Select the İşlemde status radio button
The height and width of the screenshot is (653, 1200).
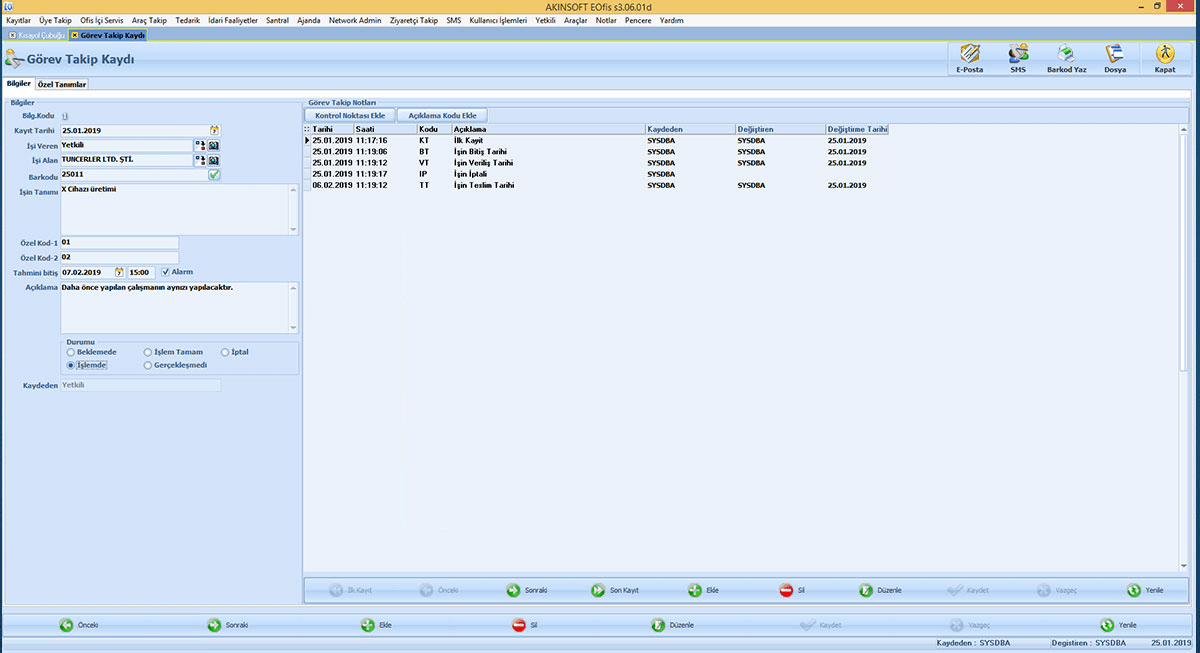[x=70, y=365]
